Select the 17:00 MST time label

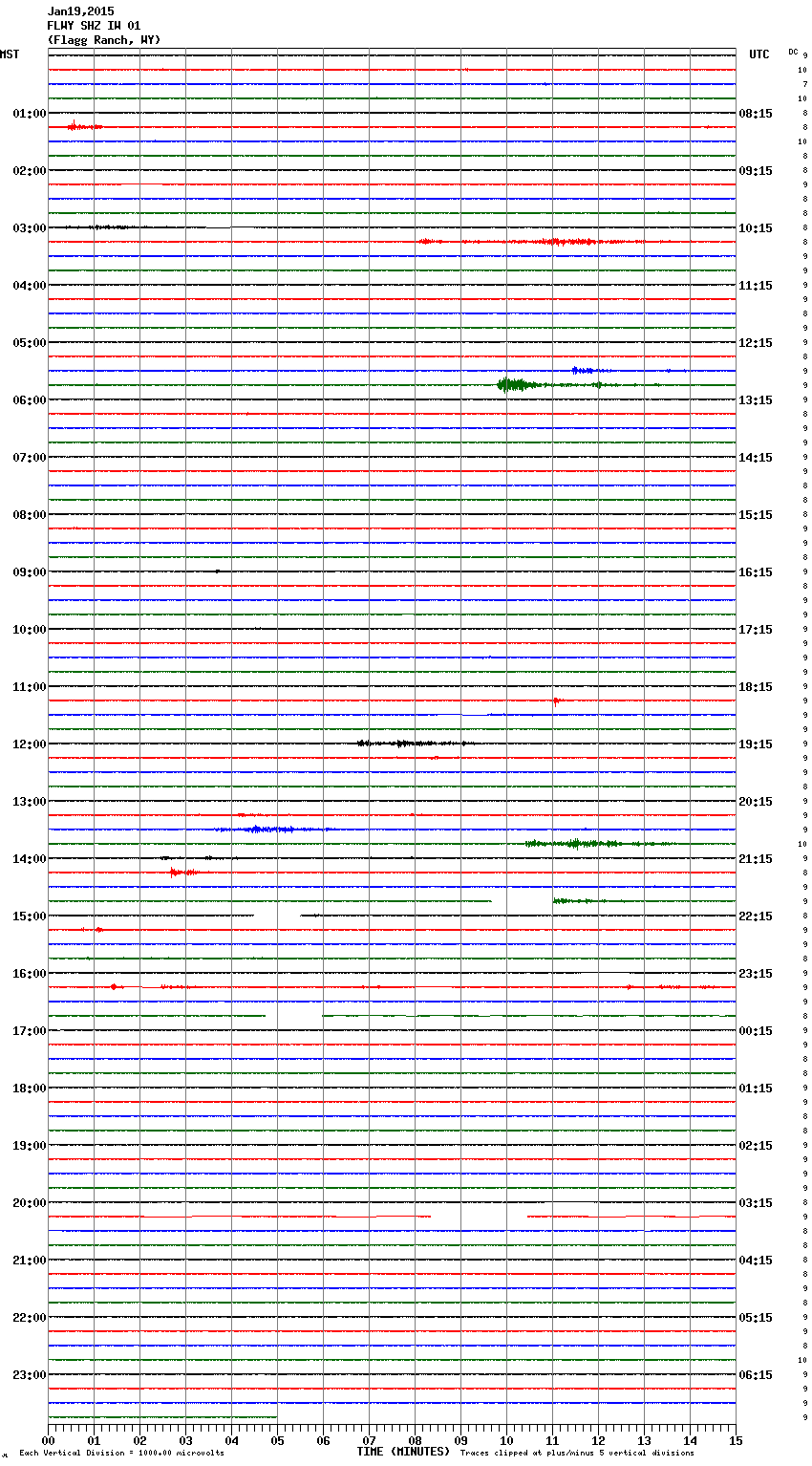click(x=29, y=1031)
